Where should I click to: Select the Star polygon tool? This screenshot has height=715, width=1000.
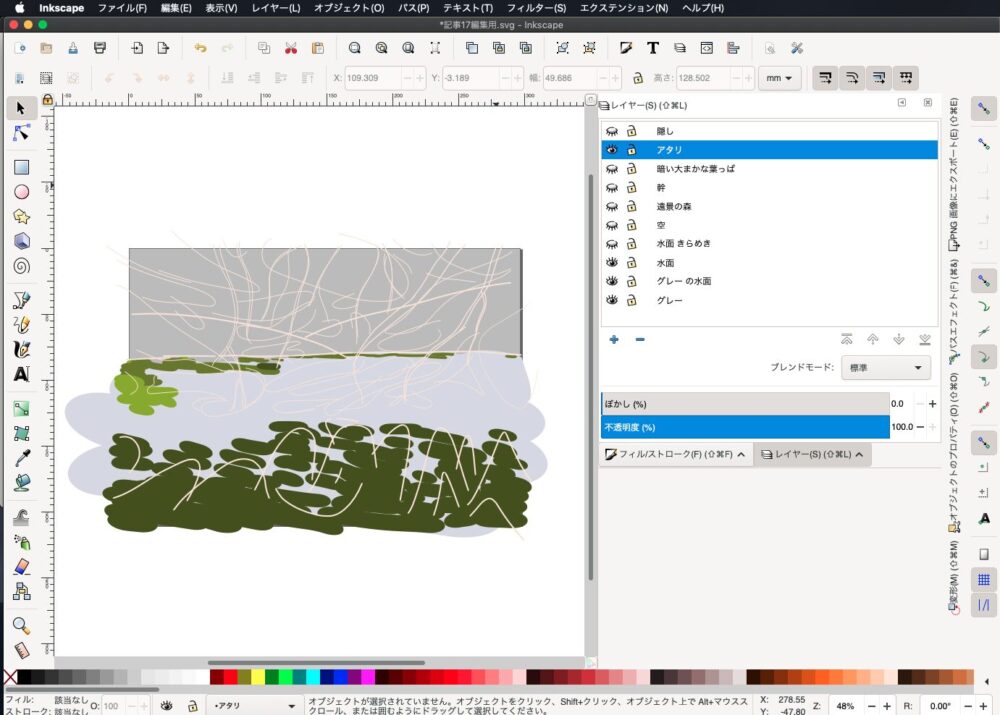pyautogui.click(x=21, y=217)
